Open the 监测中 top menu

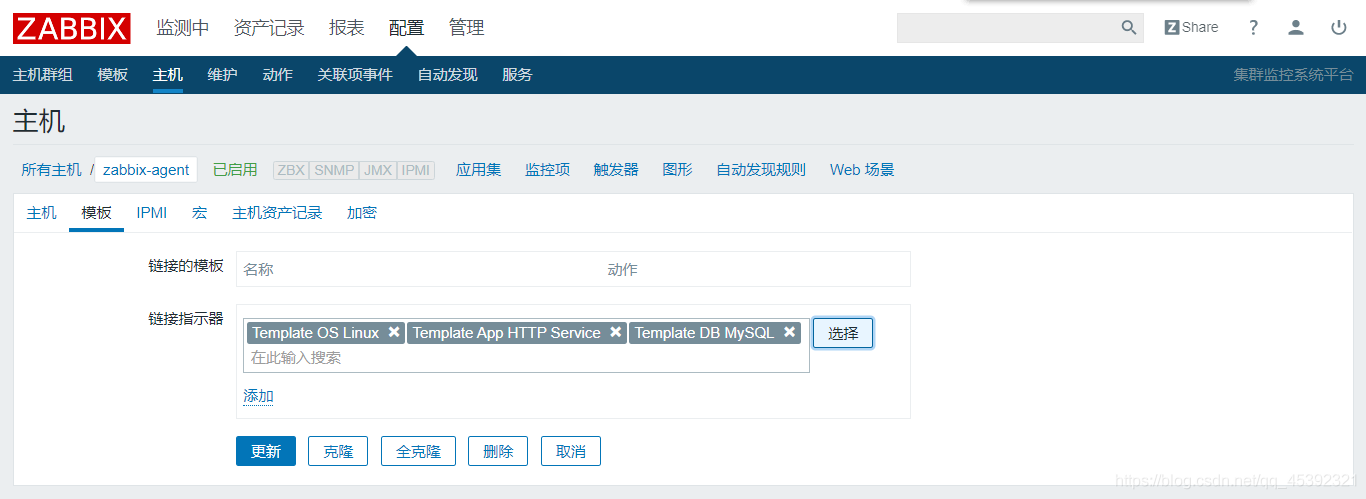pyautogui.click(x=183, y=28)
